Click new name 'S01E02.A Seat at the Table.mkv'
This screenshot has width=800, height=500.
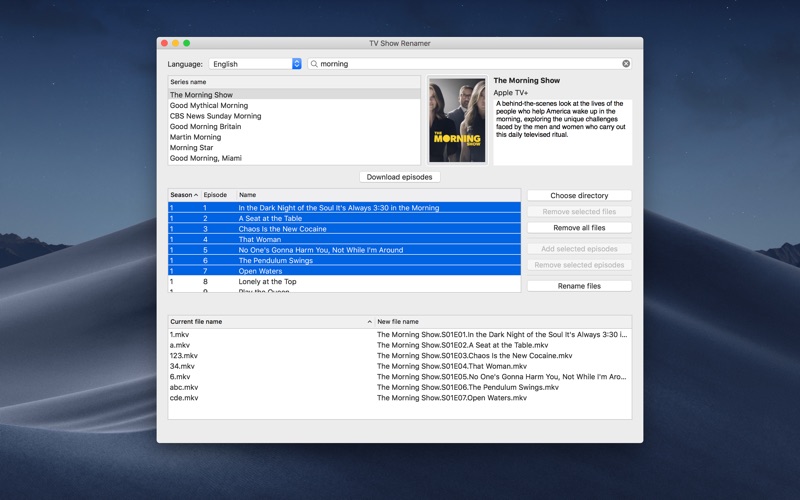(463, 345)
